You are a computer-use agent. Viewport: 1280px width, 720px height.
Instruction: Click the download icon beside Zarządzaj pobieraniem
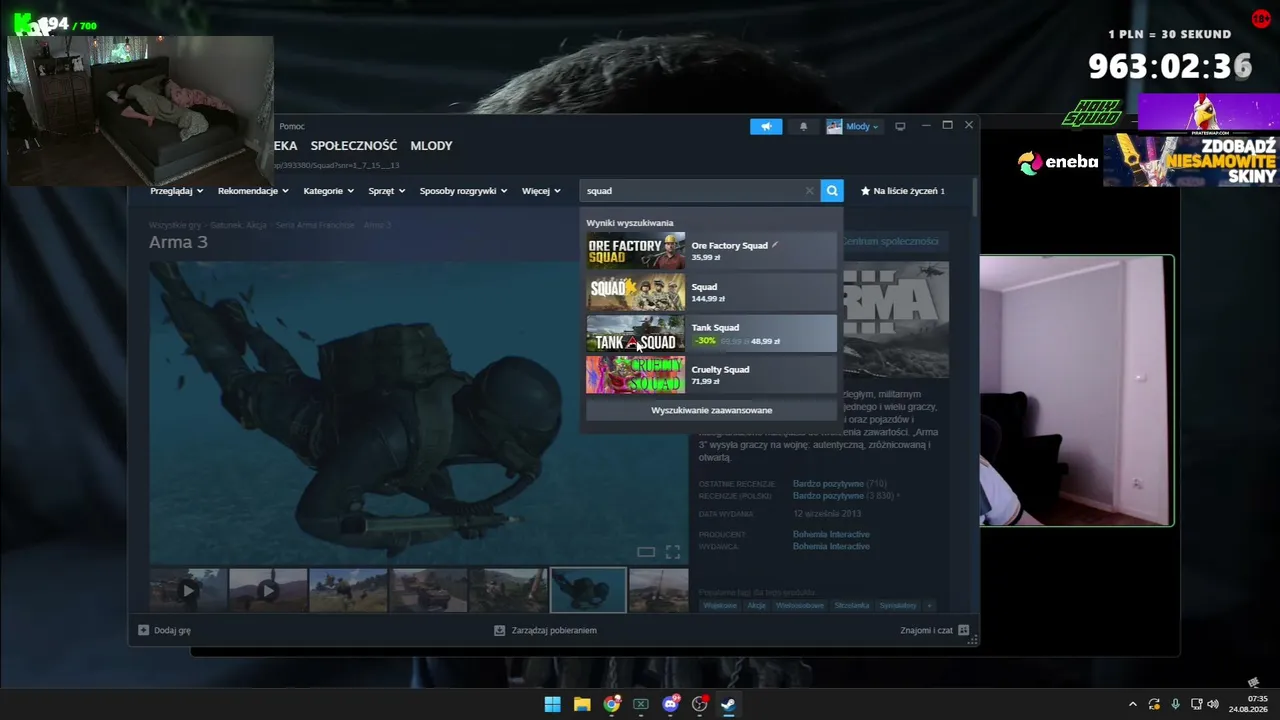pyautogui.click(x=500, y=630)
